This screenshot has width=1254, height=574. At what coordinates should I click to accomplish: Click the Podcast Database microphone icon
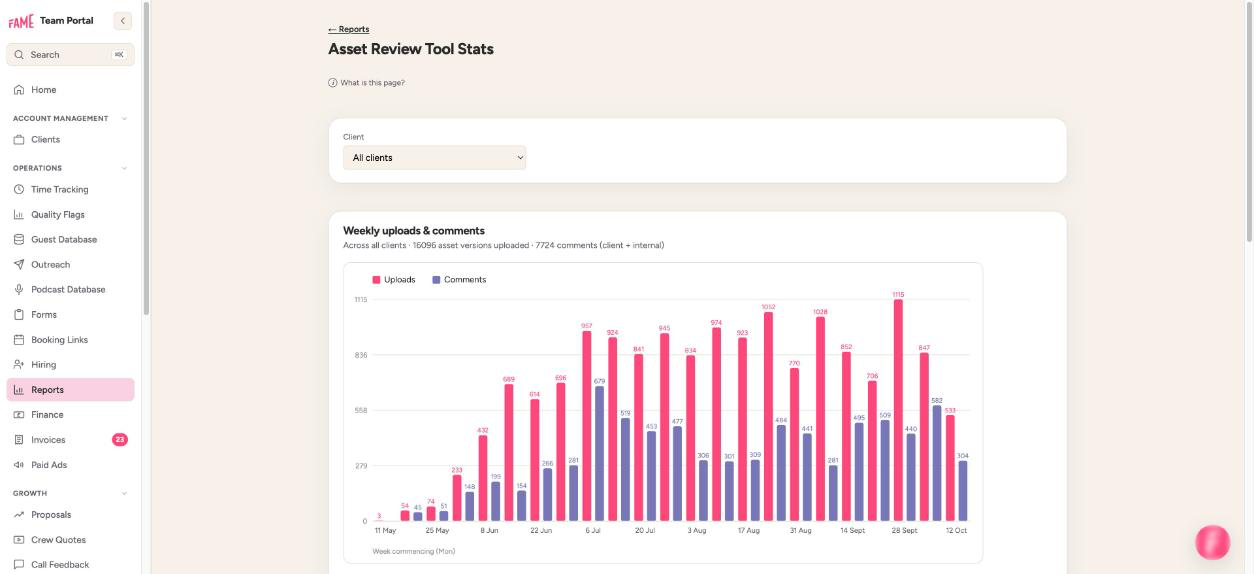19,290
